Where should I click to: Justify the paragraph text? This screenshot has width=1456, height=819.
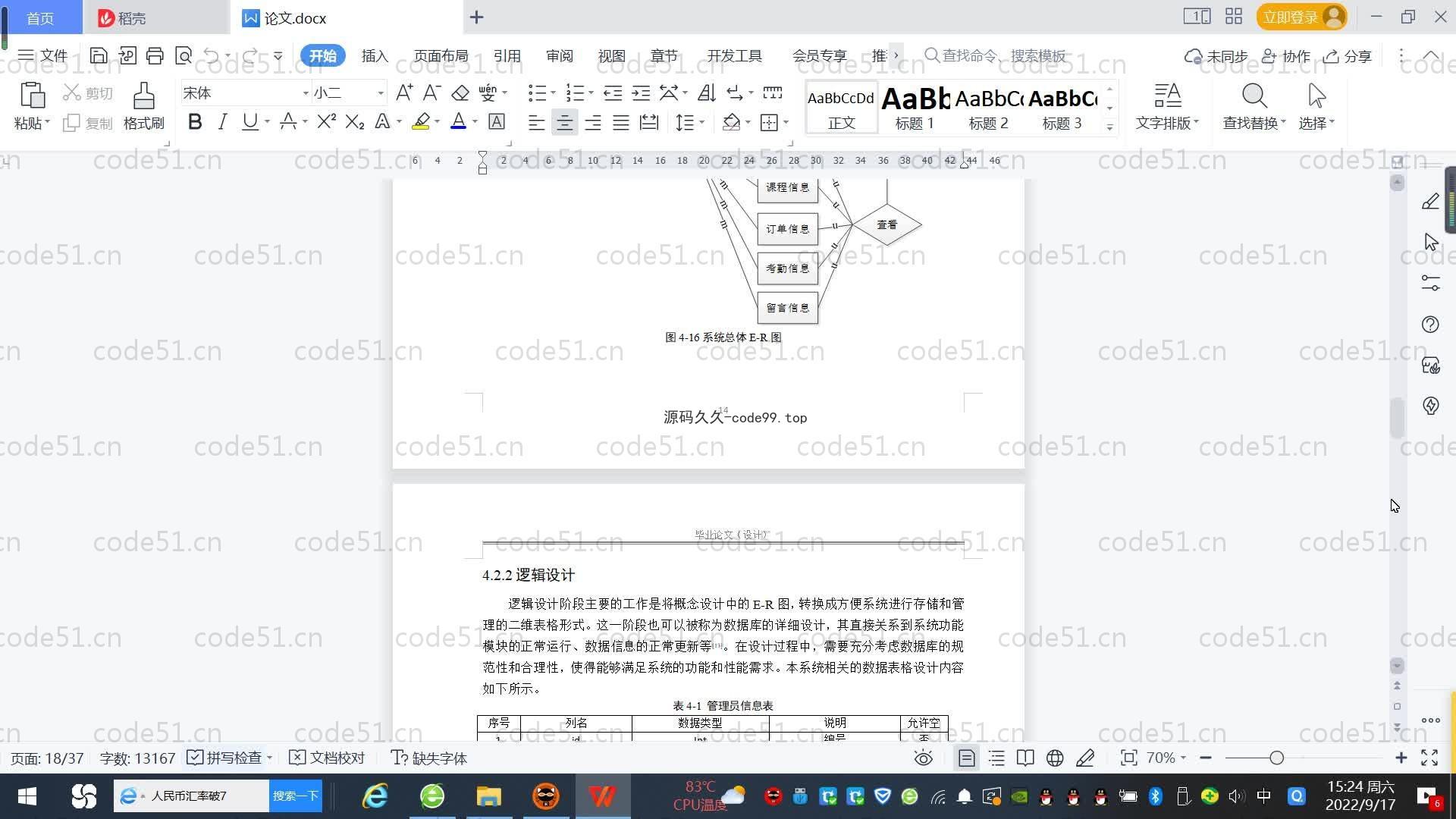coord(621,123)
